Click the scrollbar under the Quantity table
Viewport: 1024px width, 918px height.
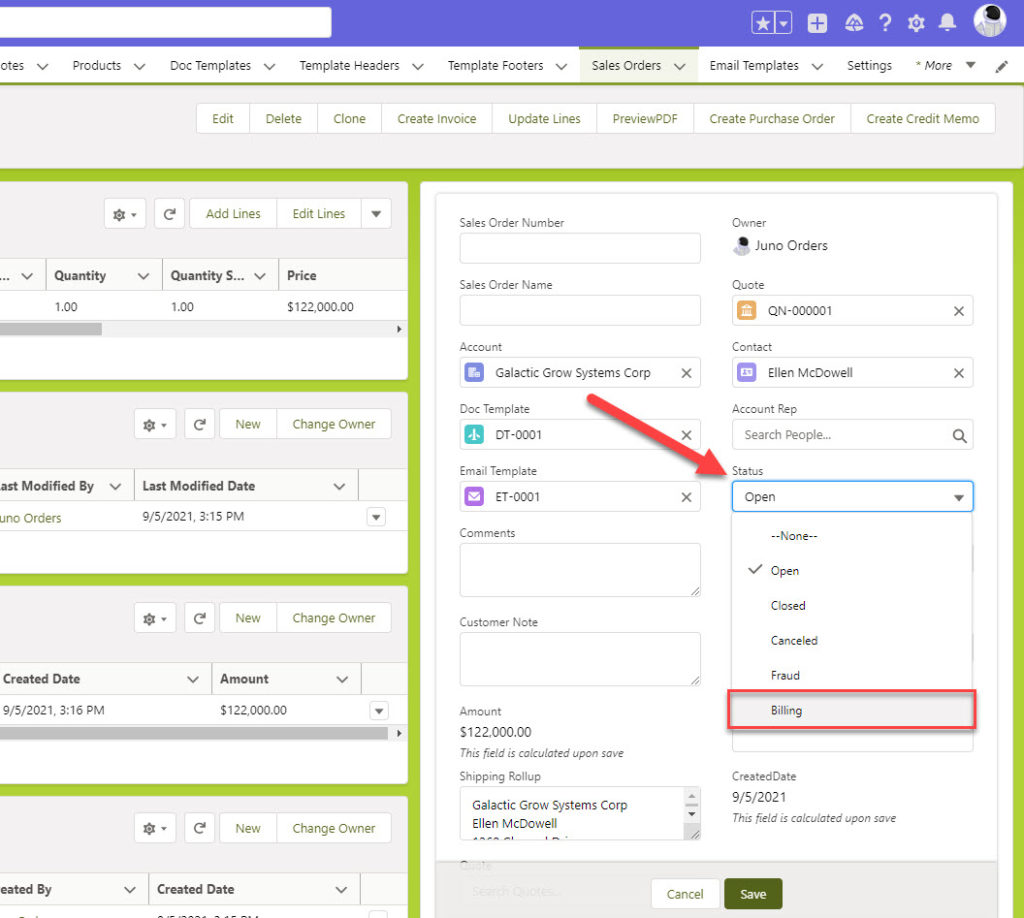pyautogui.click(x=50, y=329)
